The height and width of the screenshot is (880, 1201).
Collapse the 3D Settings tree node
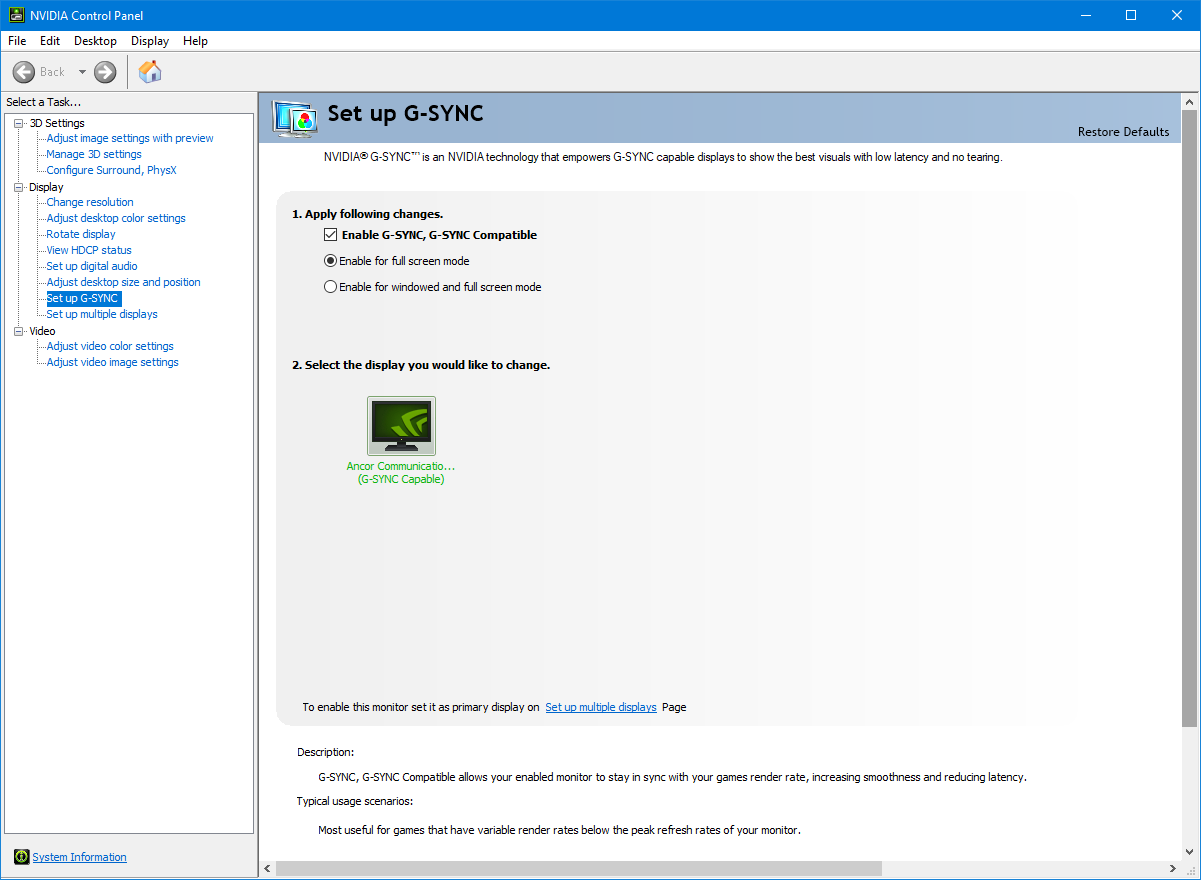click(x=18, y=123)
